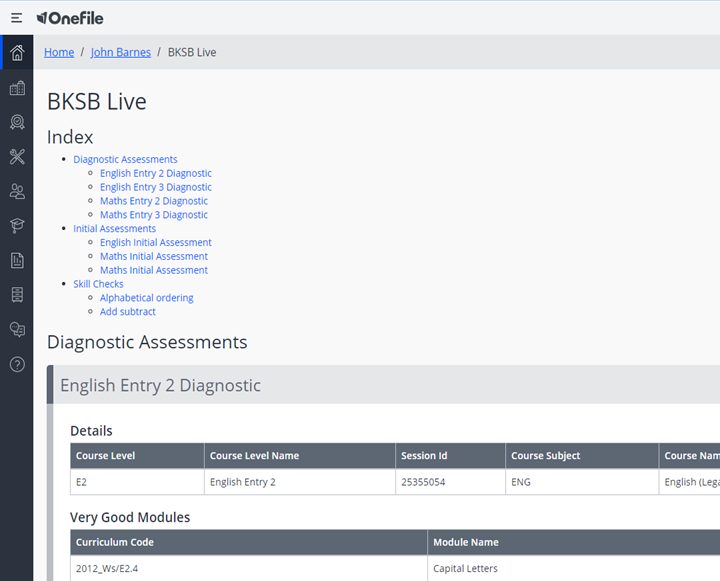Open English Entry 3 Diagnostic link
The height and width of the screenshot is (581, 720).
[156, 187]
